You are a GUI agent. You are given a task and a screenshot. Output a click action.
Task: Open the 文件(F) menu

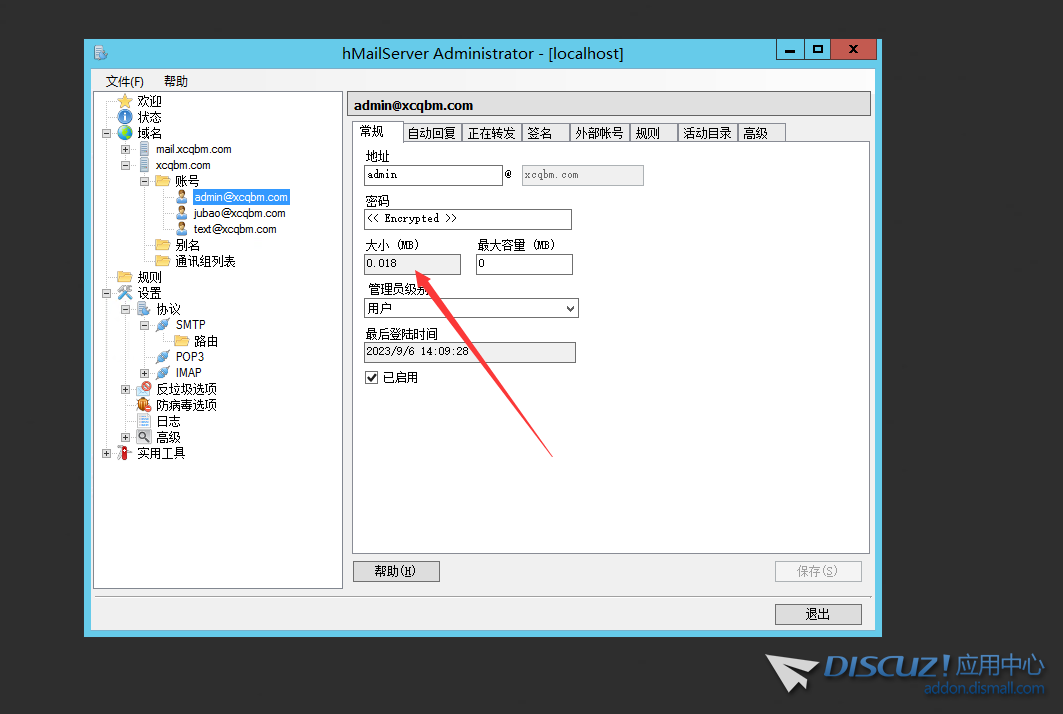tap(125, 81)
